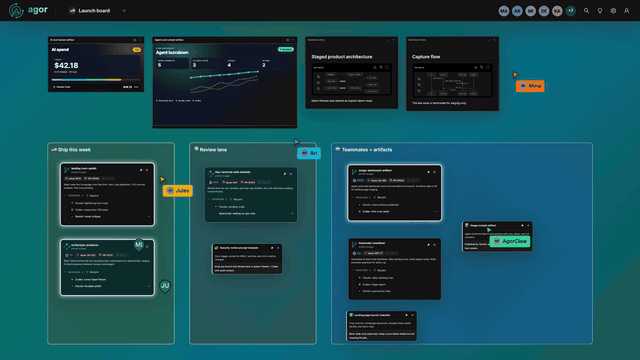Open Codex cursor layer fixture session

coord(89,280)
